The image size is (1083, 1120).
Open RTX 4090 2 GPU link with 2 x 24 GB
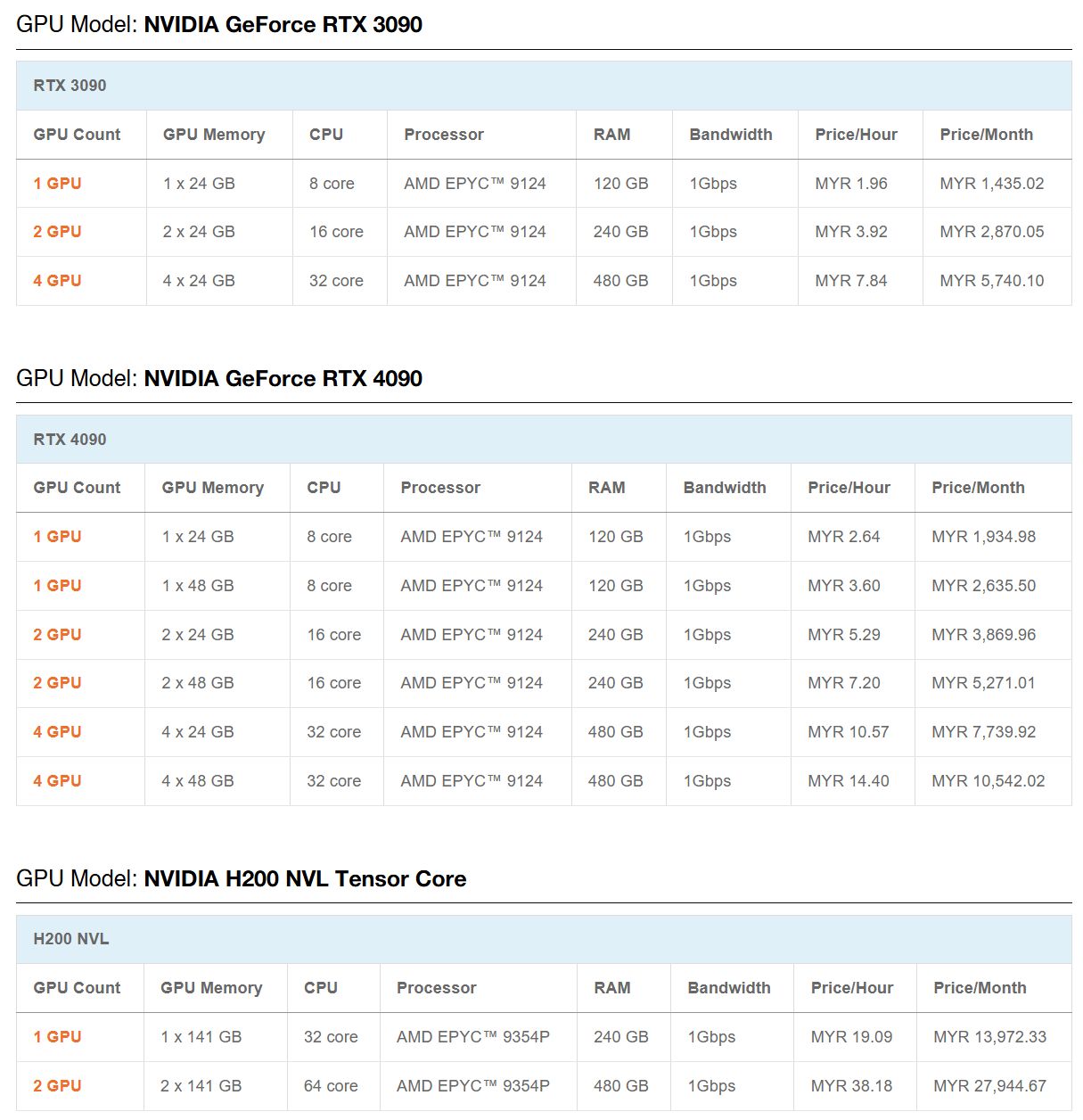point(57,635)
